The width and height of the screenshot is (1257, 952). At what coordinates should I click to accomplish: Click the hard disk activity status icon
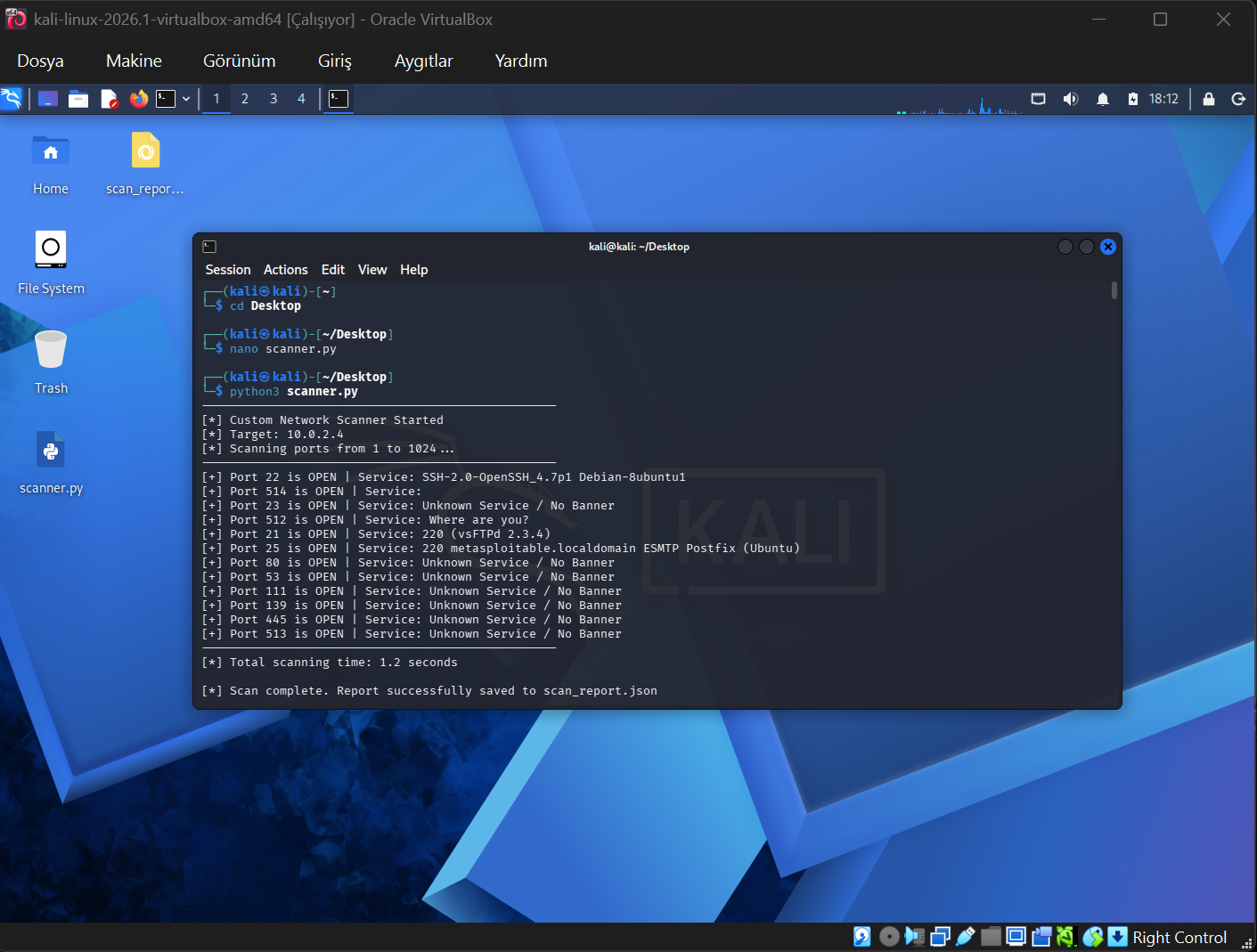point(862,937)
